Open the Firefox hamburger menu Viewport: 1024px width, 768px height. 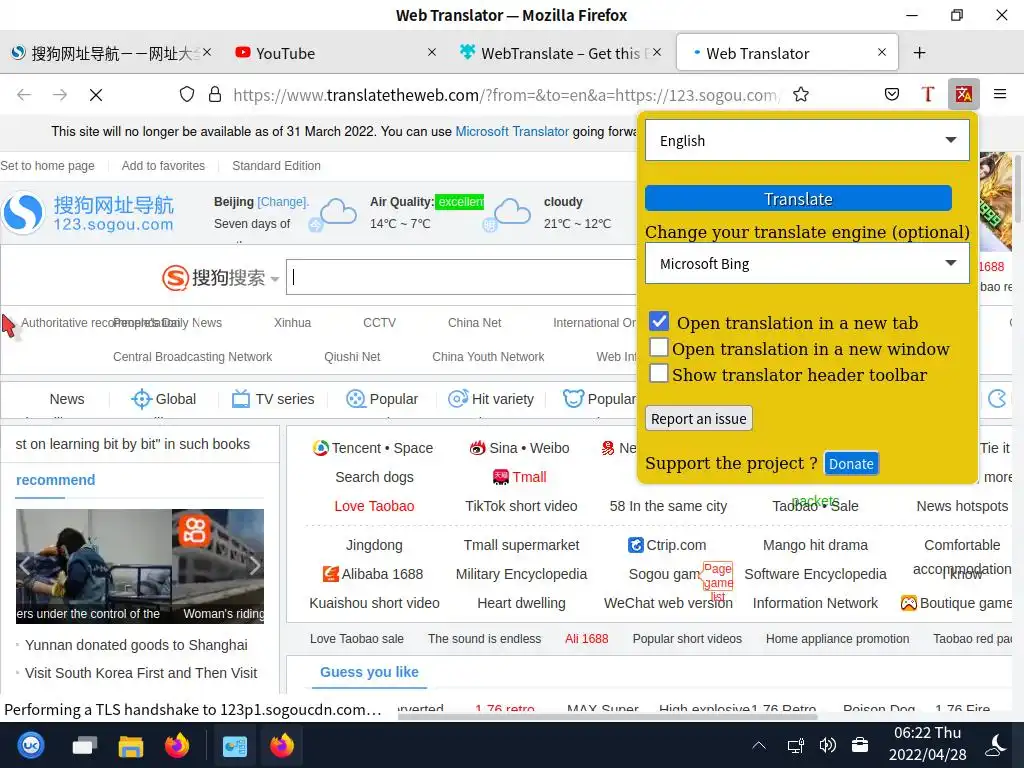[999, 94]
